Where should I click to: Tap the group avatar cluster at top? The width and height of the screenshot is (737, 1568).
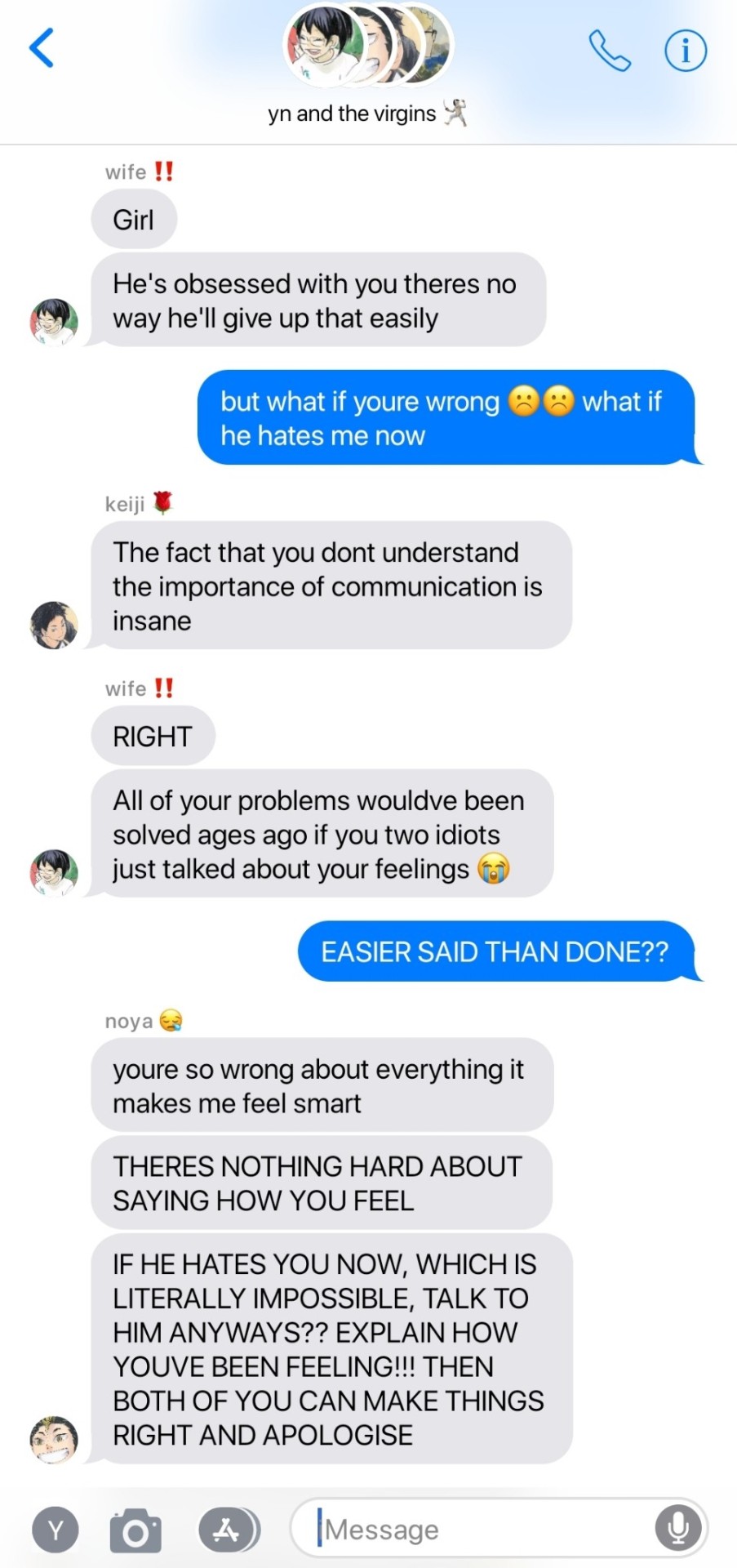coord(367,46)
